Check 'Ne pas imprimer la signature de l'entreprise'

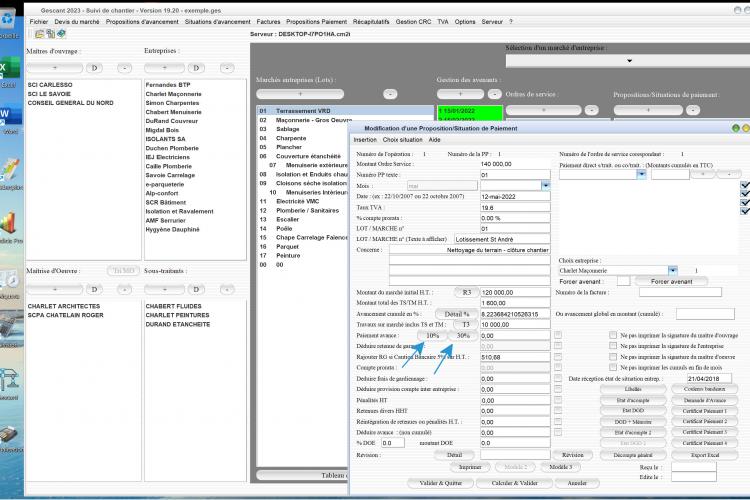[x=613, y=345]
